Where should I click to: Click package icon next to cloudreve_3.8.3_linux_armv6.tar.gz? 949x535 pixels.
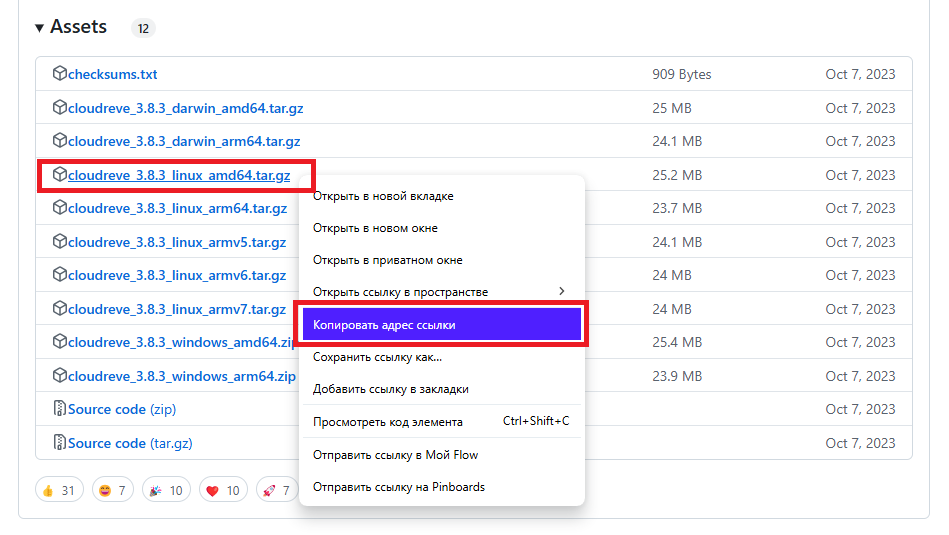(x=59, y=275)
